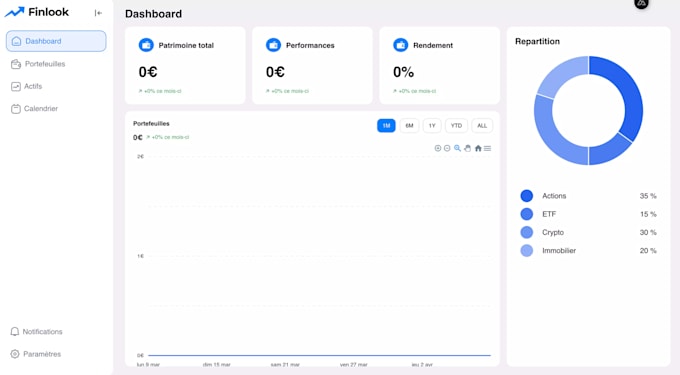Reset the chart zoom with the home icon
Image resolution: width=680 pixels, height=375 pixels.
click(478, 148)
